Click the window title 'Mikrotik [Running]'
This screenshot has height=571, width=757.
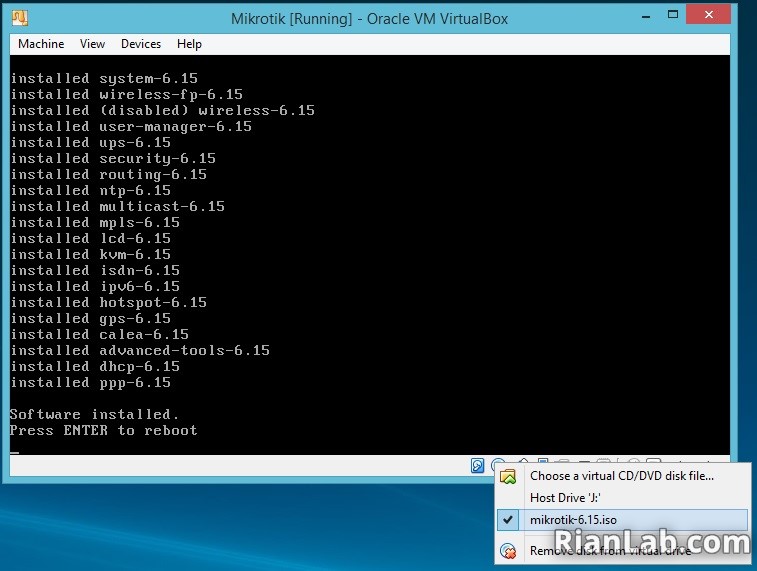(292, 19)
